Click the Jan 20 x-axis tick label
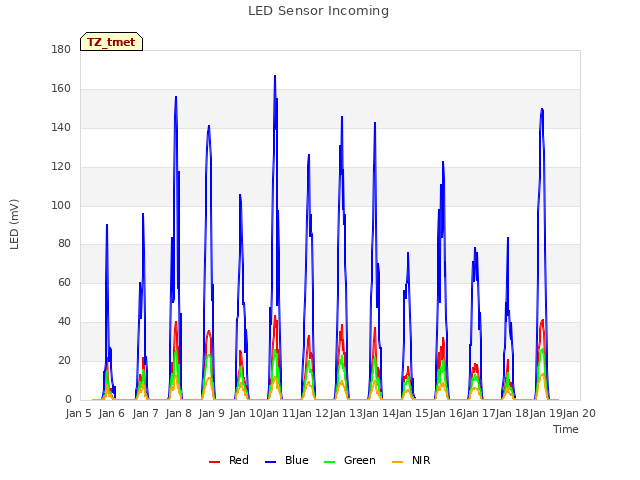 click(x=579, y=413)
